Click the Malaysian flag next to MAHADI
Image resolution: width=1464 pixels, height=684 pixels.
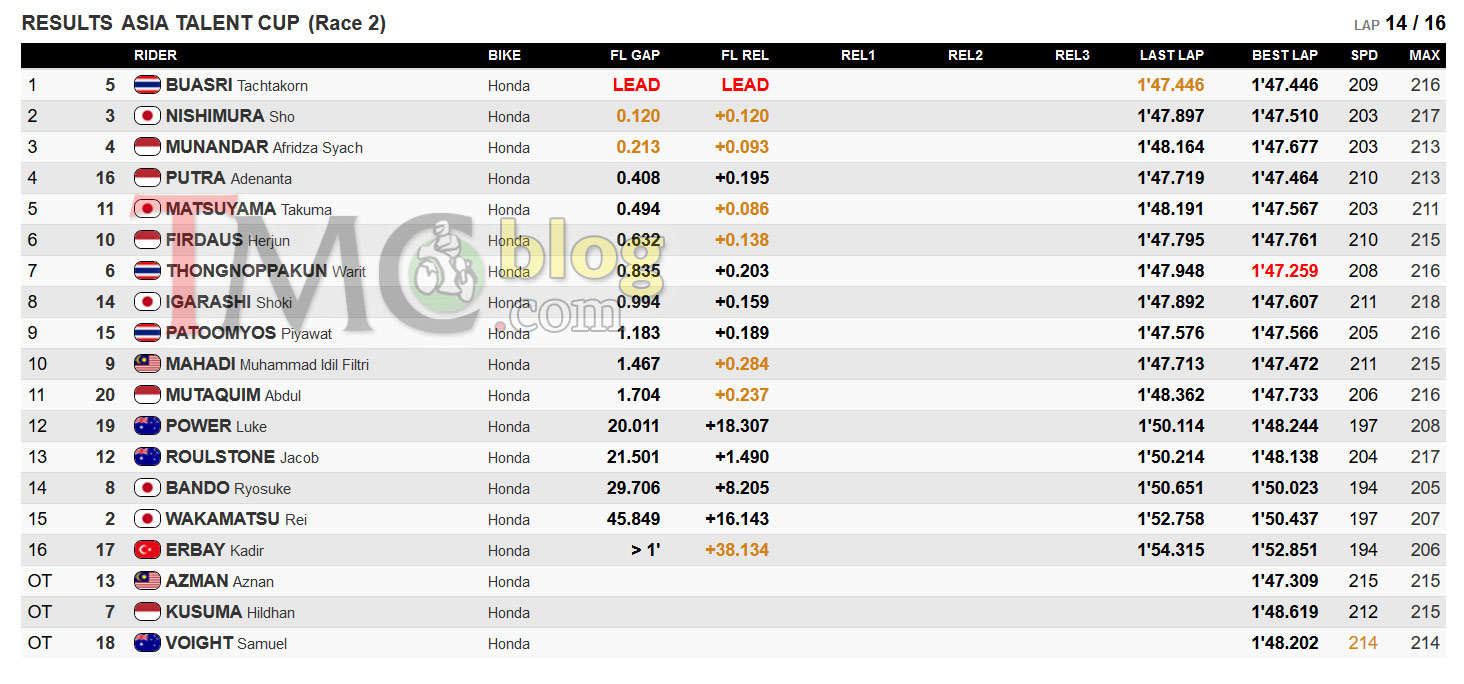pos(147,364)
